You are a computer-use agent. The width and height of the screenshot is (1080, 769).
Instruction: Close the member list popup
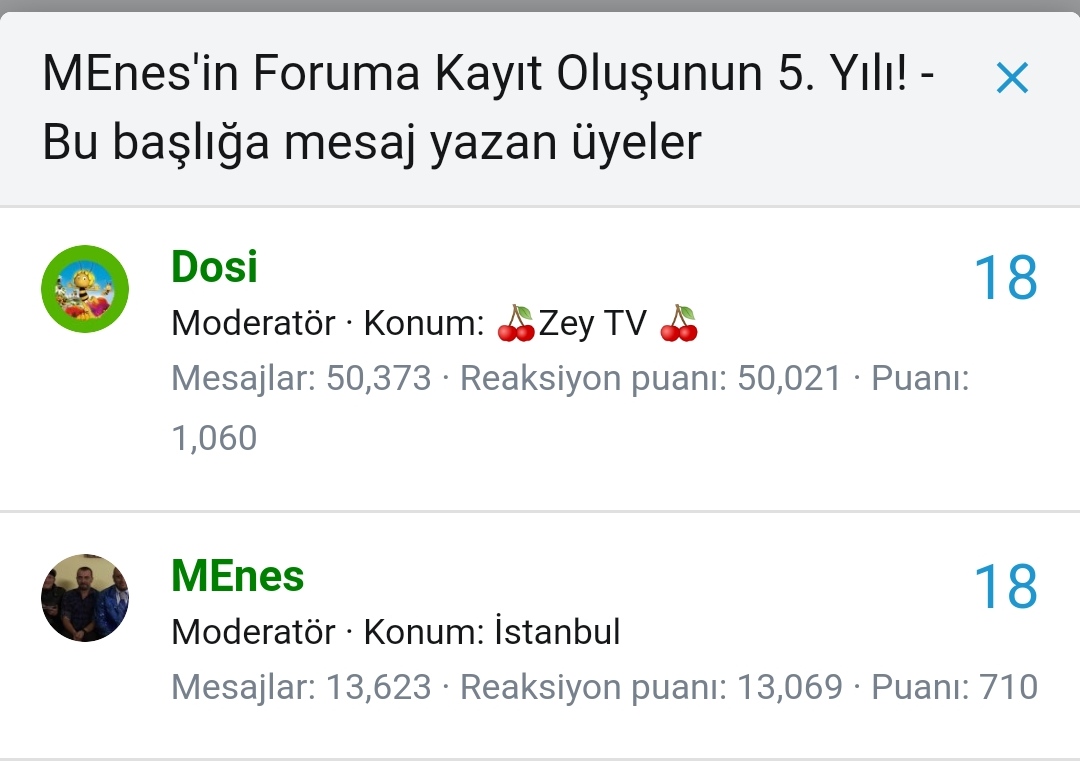click(1012, 78)
